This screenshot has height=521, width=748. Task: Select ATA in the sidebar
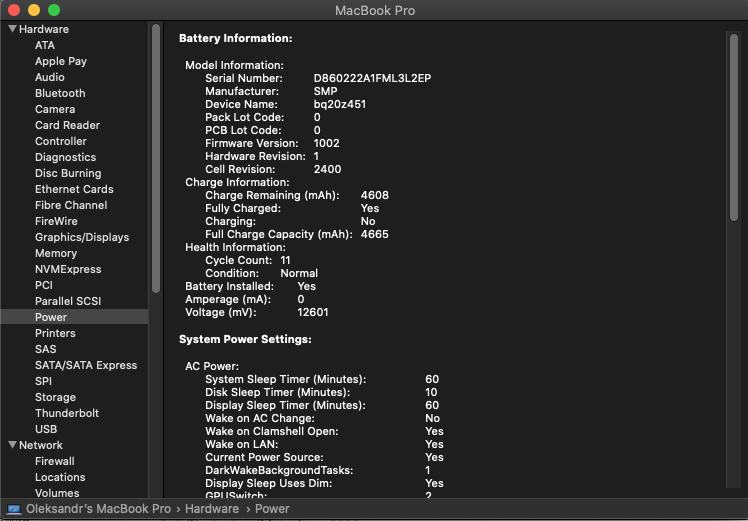45,45
